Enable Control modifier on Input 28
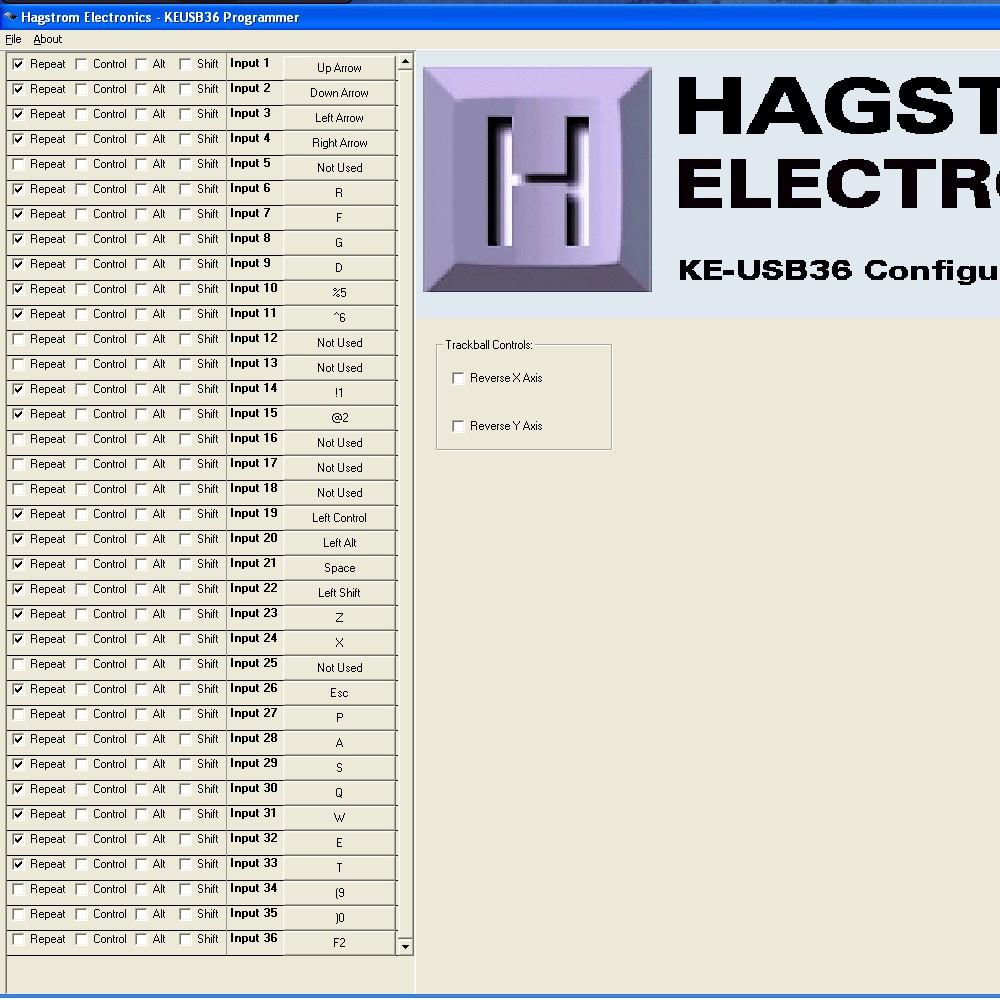 [81, 739]
